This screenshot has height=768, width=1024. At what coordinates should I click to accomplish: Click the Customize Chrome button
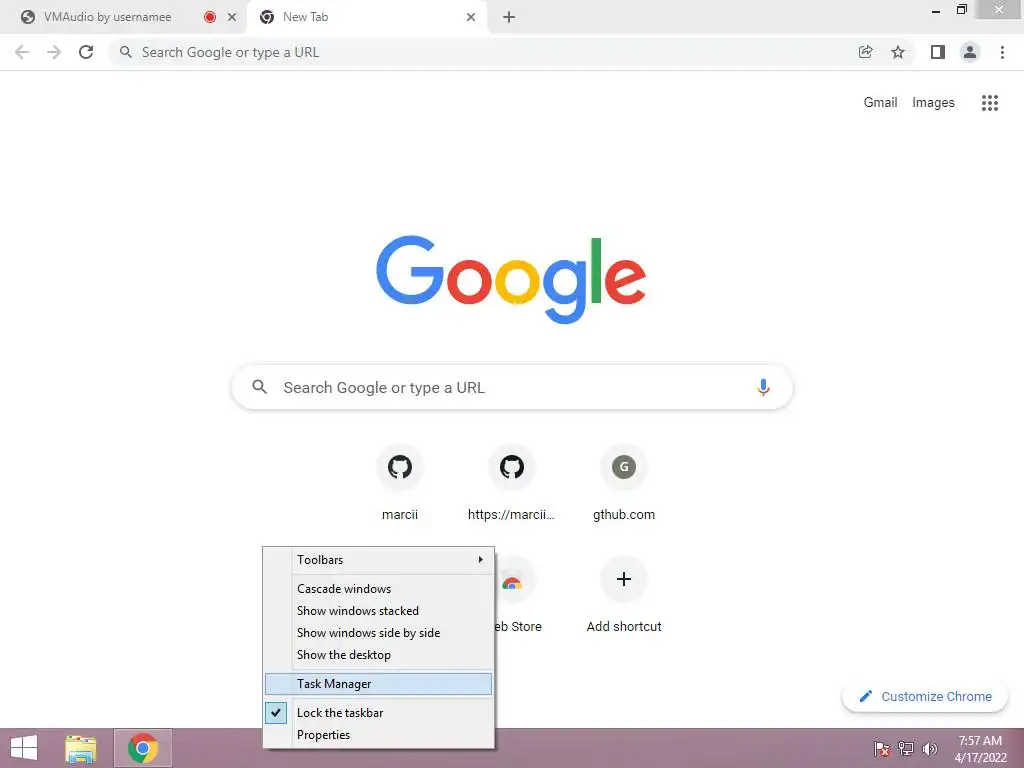tap(925, 696)
